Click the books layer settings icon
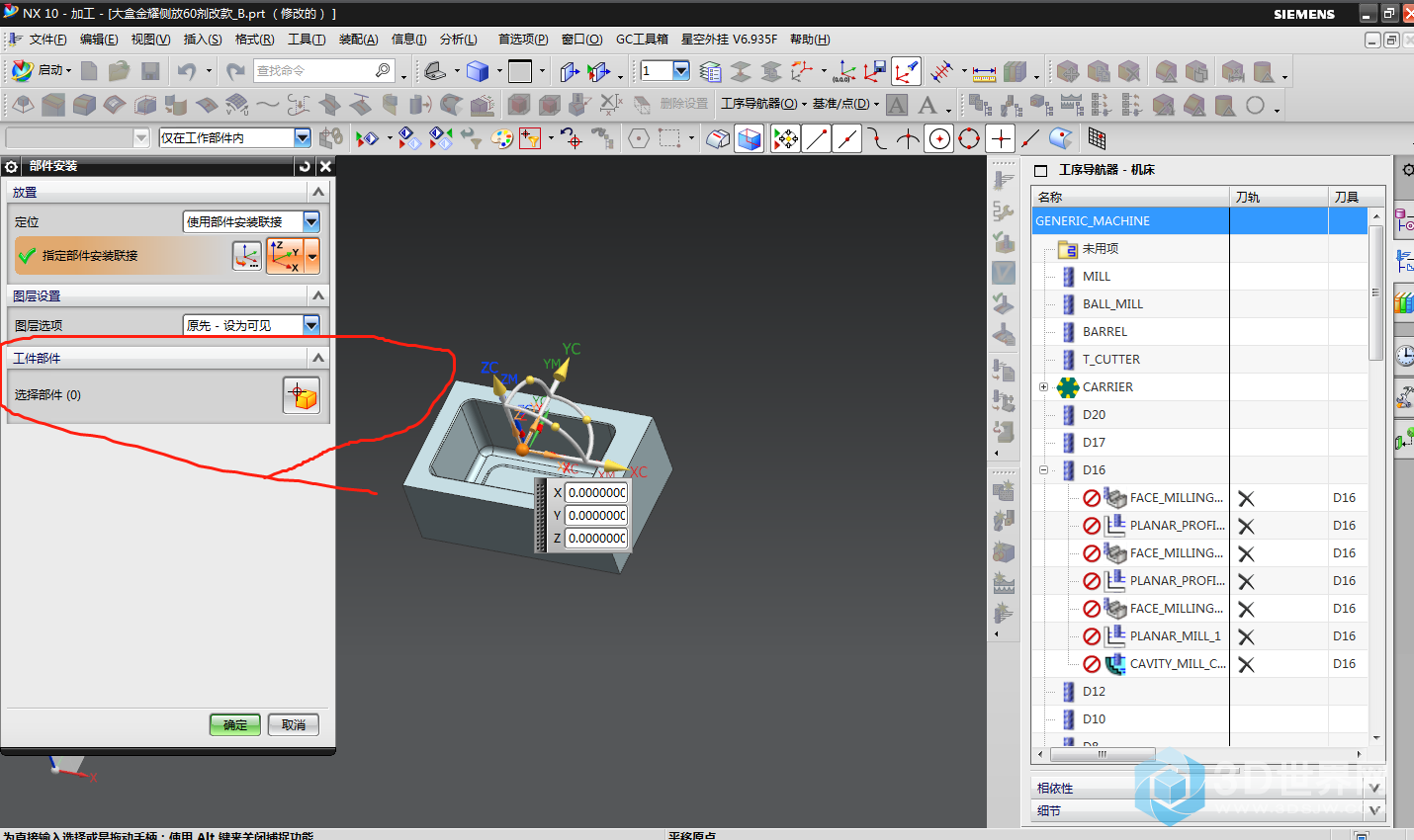Viewport: 1414px width, 840px height. tap(1015, 71)
